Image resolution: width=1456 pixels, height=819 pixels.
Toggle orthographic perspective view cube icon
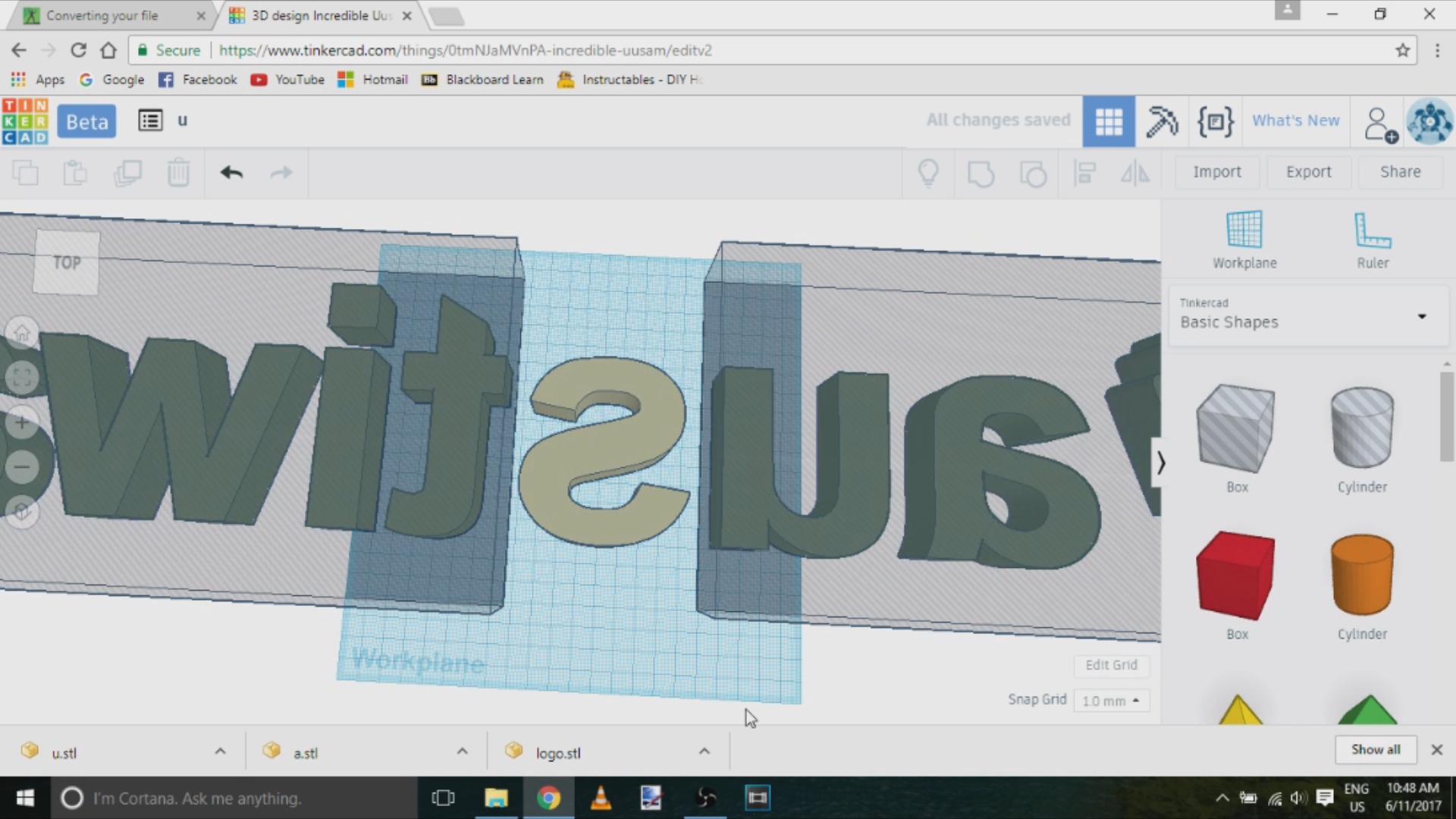pos(22,511)
